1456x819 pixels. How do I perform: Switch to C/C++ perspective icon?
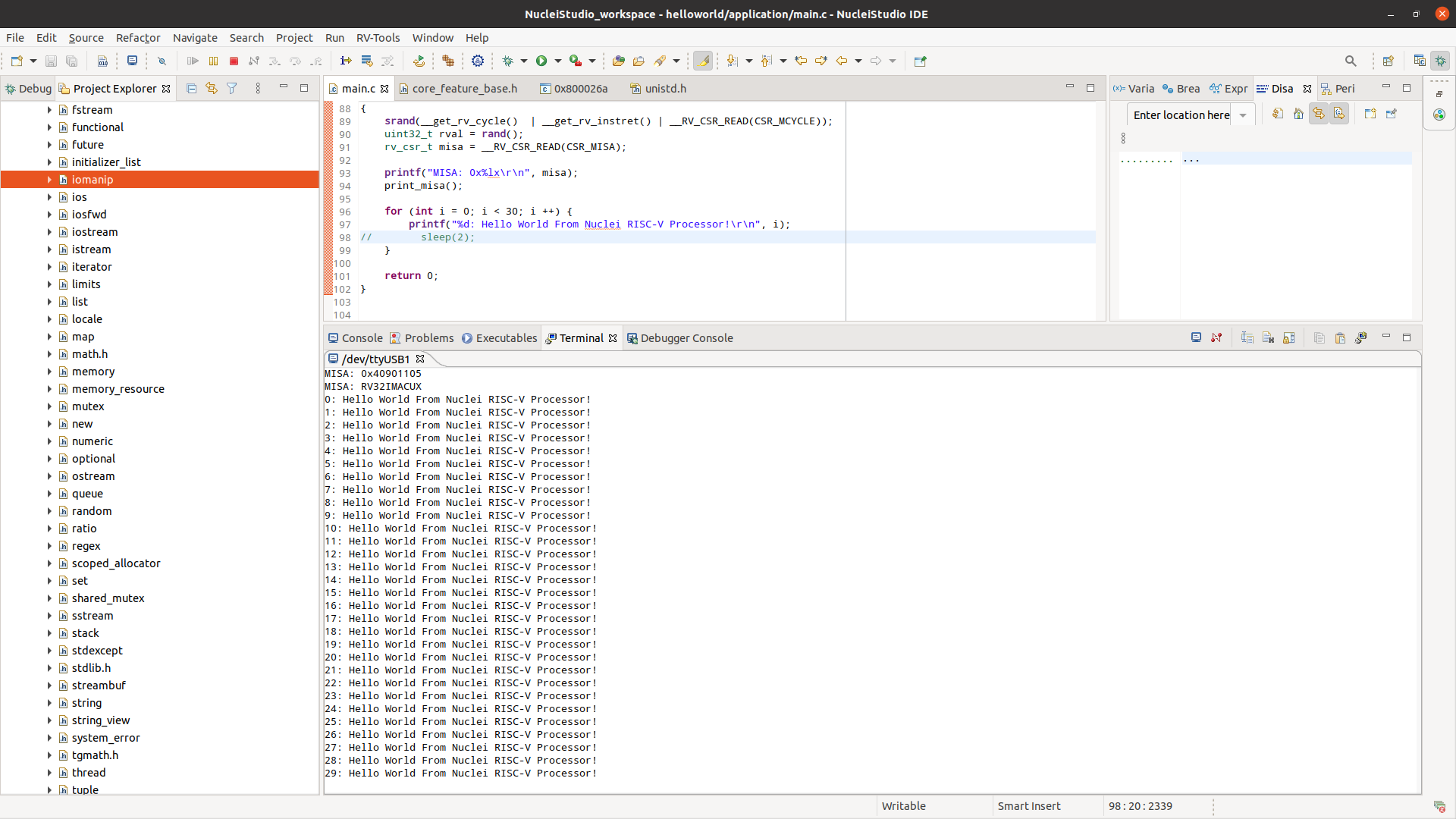pos(1420,61)
